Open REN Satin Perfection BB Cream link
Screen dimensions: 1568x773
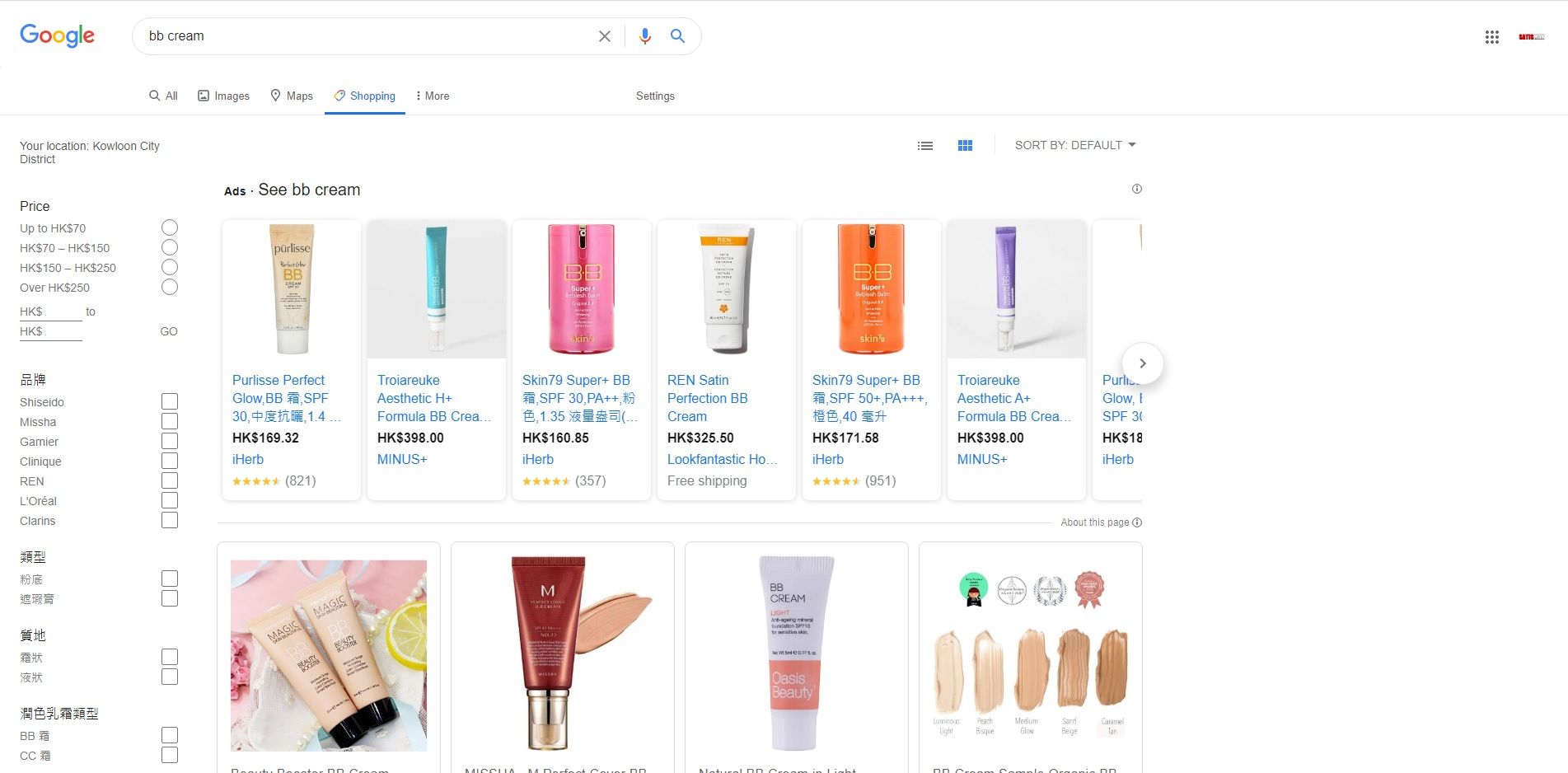(x=707, y=398)
